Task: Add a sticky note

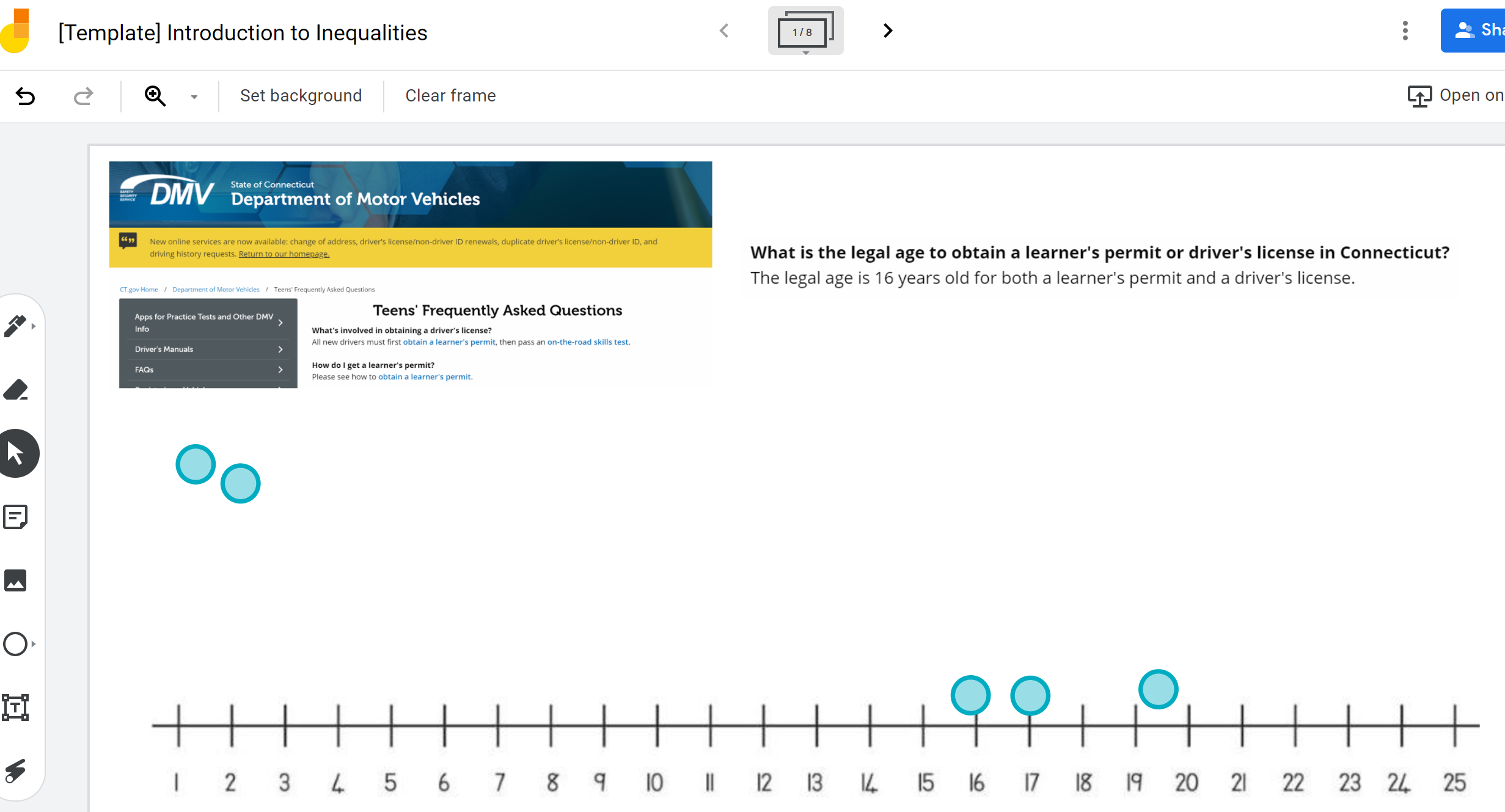Action: [x=16, y=517]
